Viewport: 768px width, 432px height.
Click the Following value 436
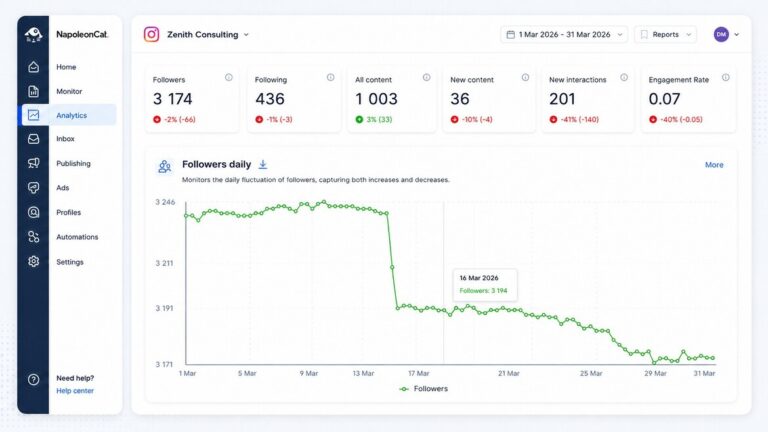tap(269, 99)
